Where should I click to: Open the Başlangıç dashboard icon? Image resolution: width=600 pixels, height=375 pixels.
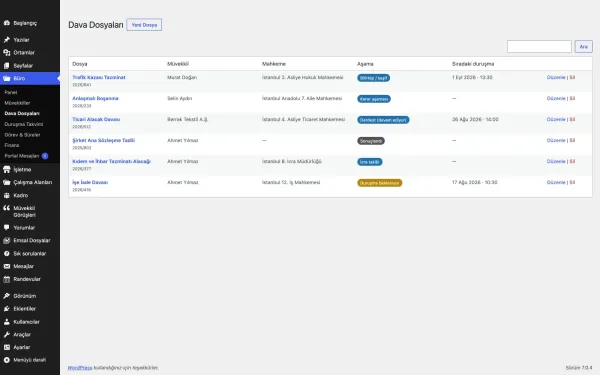(7, 23)
